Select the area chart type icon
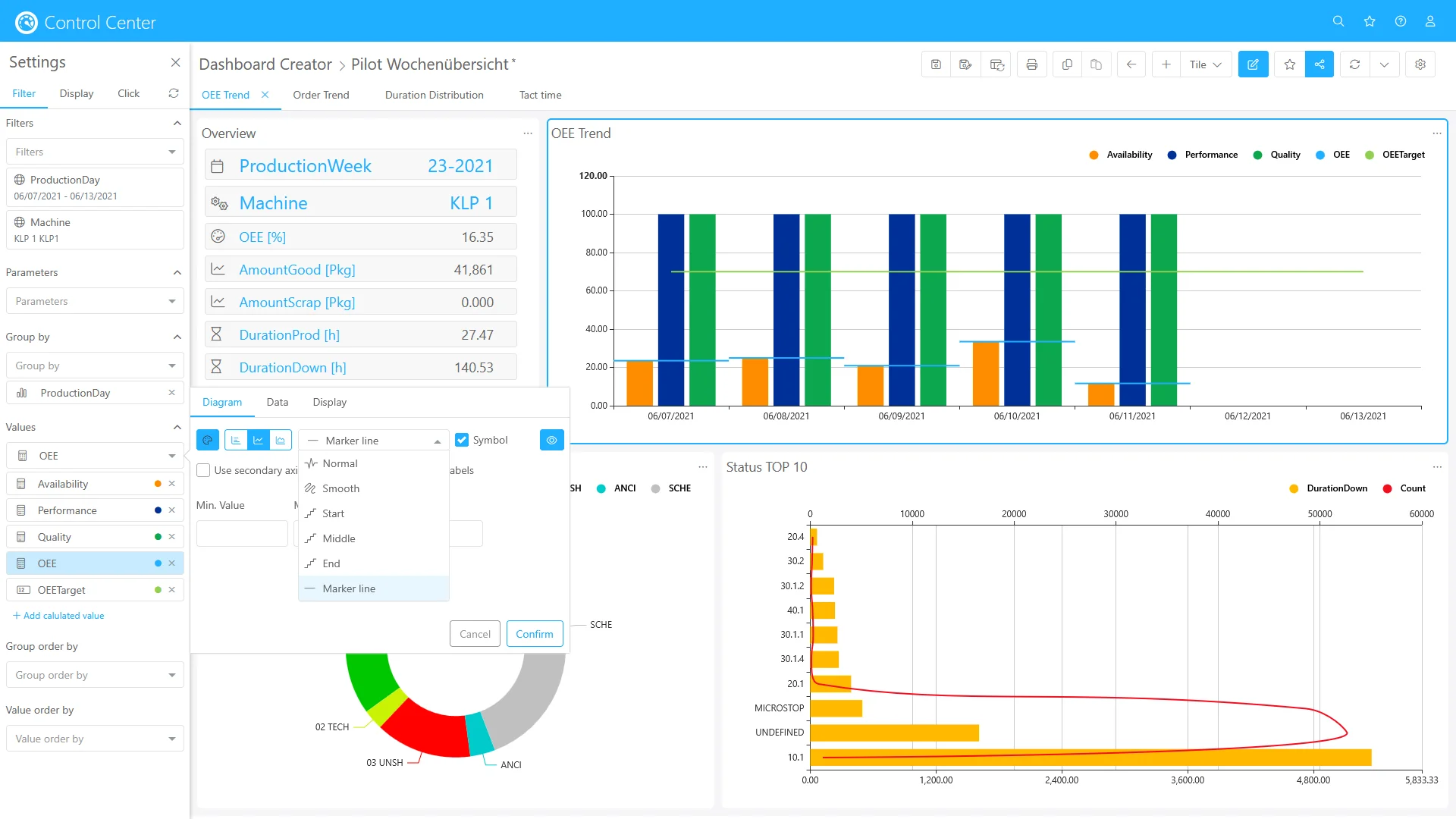1456x819 pixels. 281,440
